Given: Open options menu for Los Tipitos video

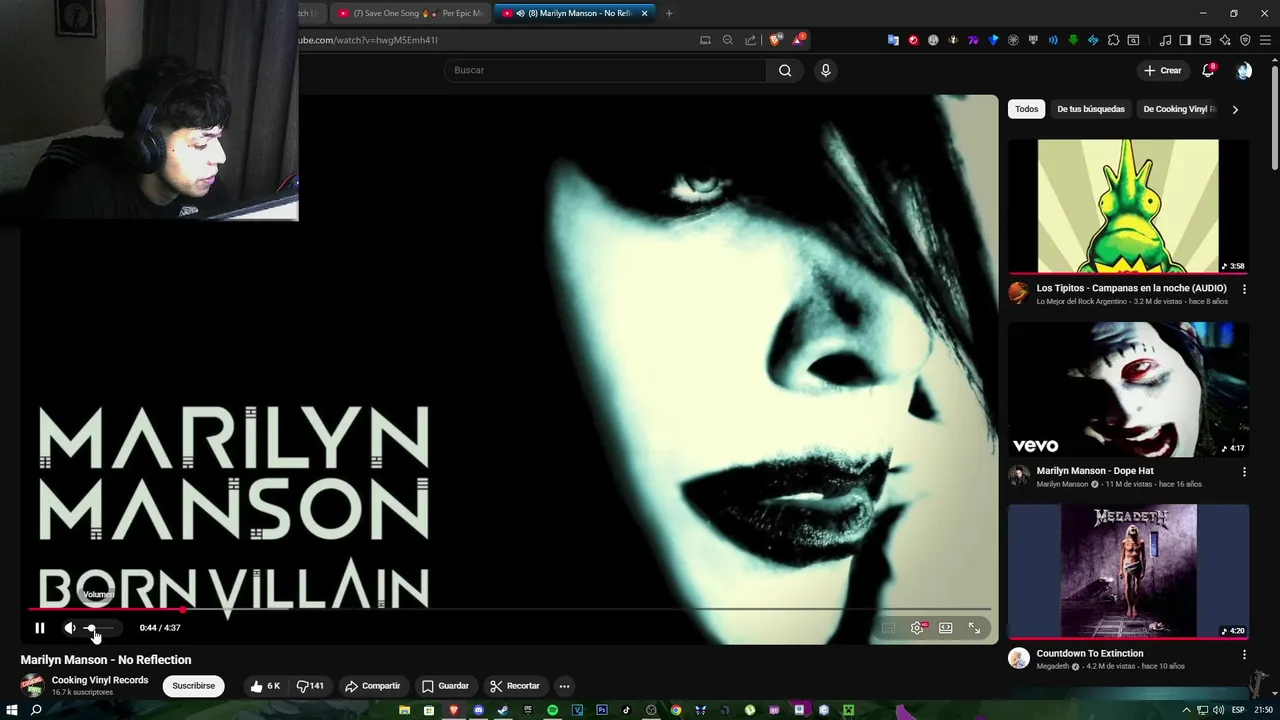Looking at the screenshot, I should [x=1244, y=289].
